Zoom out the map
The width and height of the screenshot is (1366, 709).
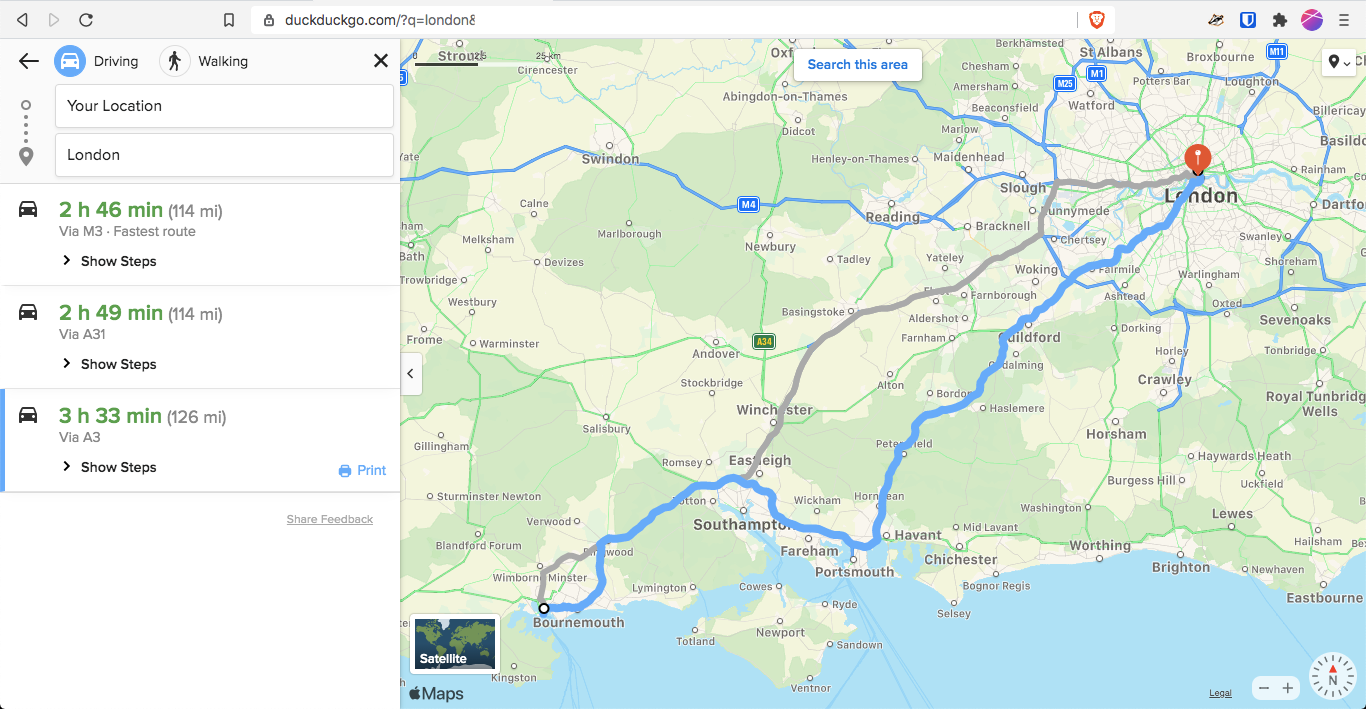point(1264,688)
